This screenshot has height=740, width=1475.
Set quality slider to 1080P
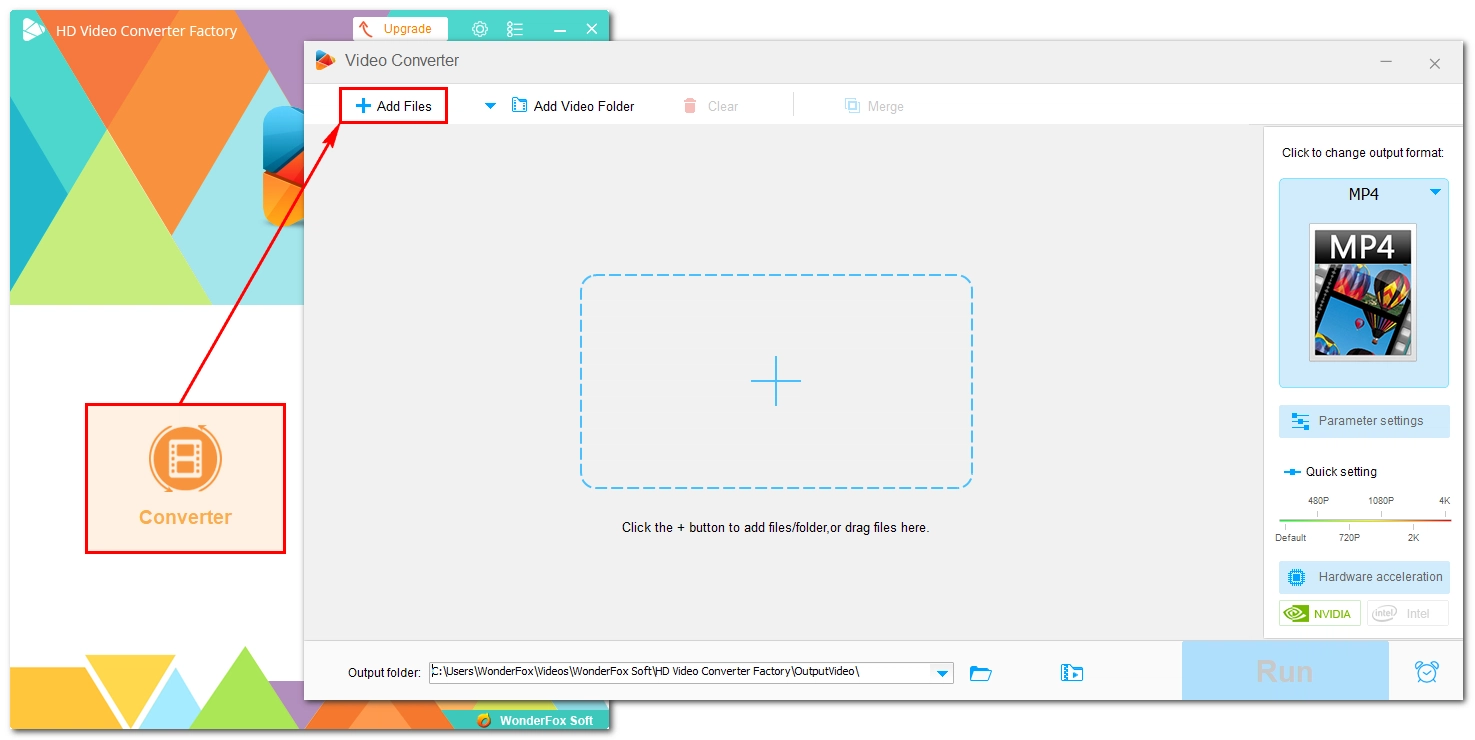click(1381, 520)
